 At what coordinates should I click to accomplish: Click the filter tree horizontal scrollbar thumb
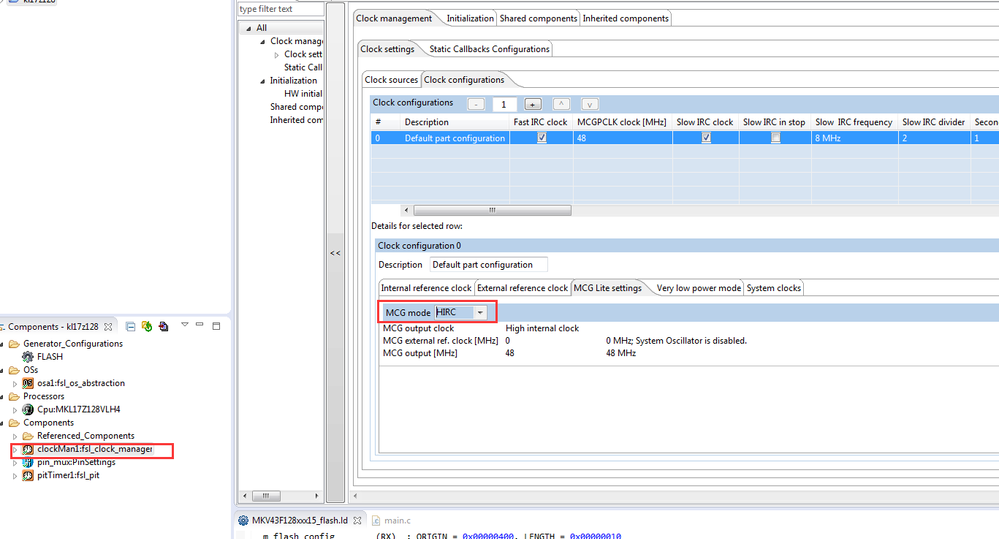pyautogui.click(x=266, y=495)
